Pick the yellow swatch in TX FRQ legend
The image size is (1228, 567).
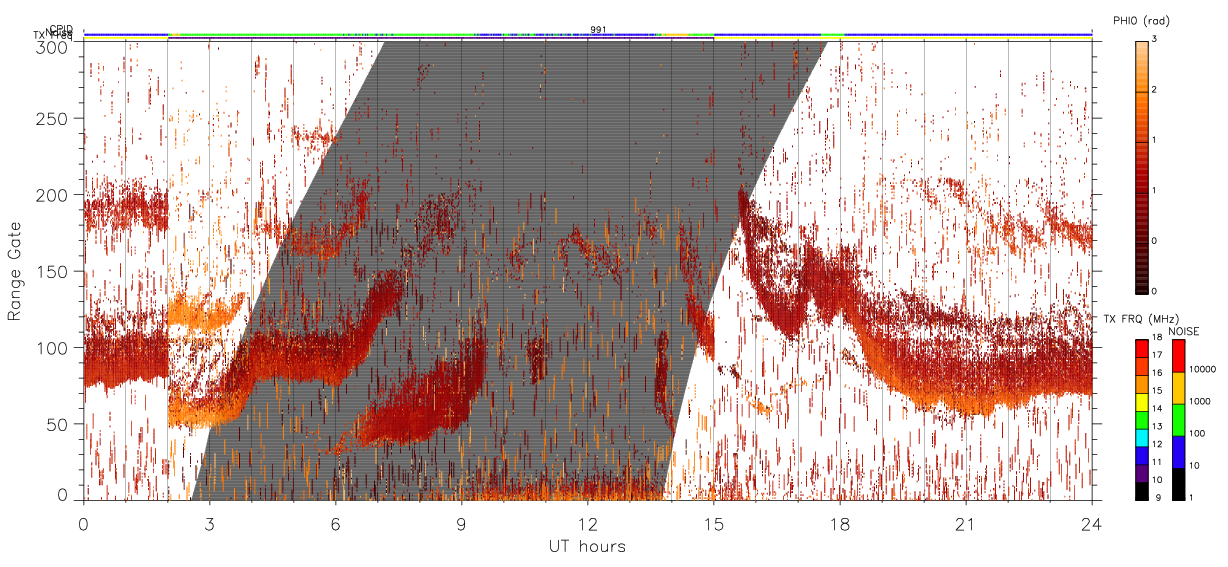[x=1141, y=402]
